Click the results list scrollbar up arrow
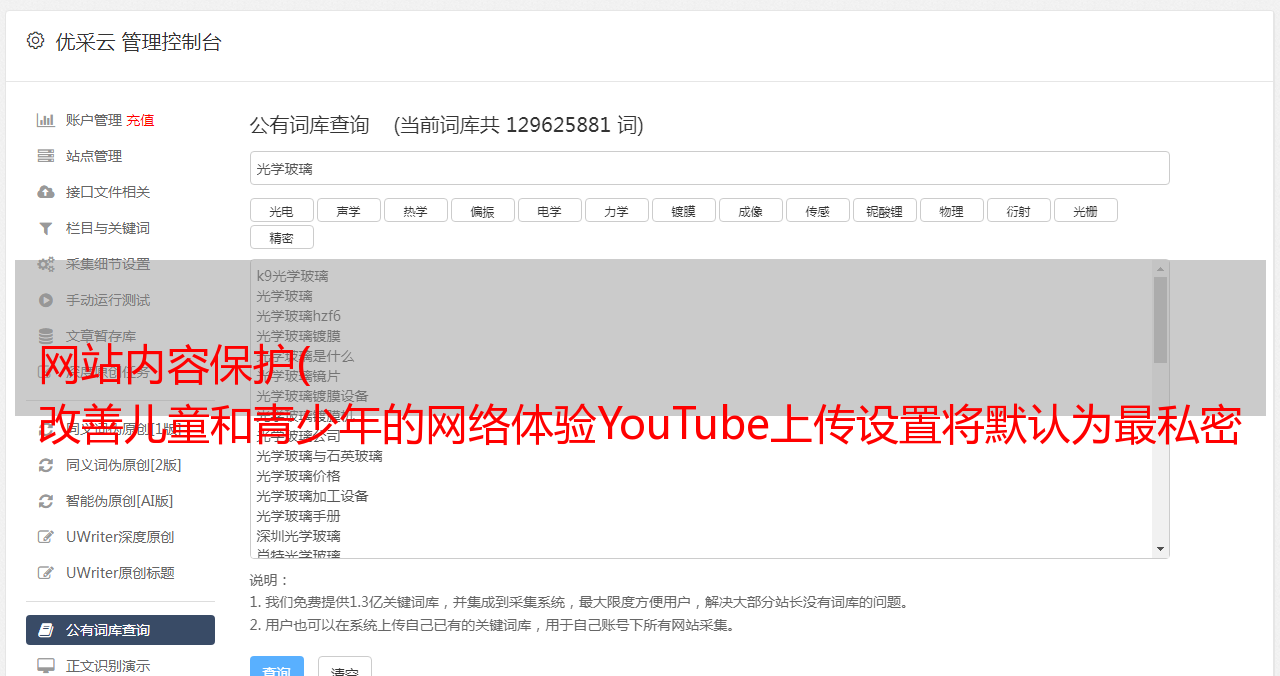Viewport: 1280px width, 676px height. tap(1160, 268)
